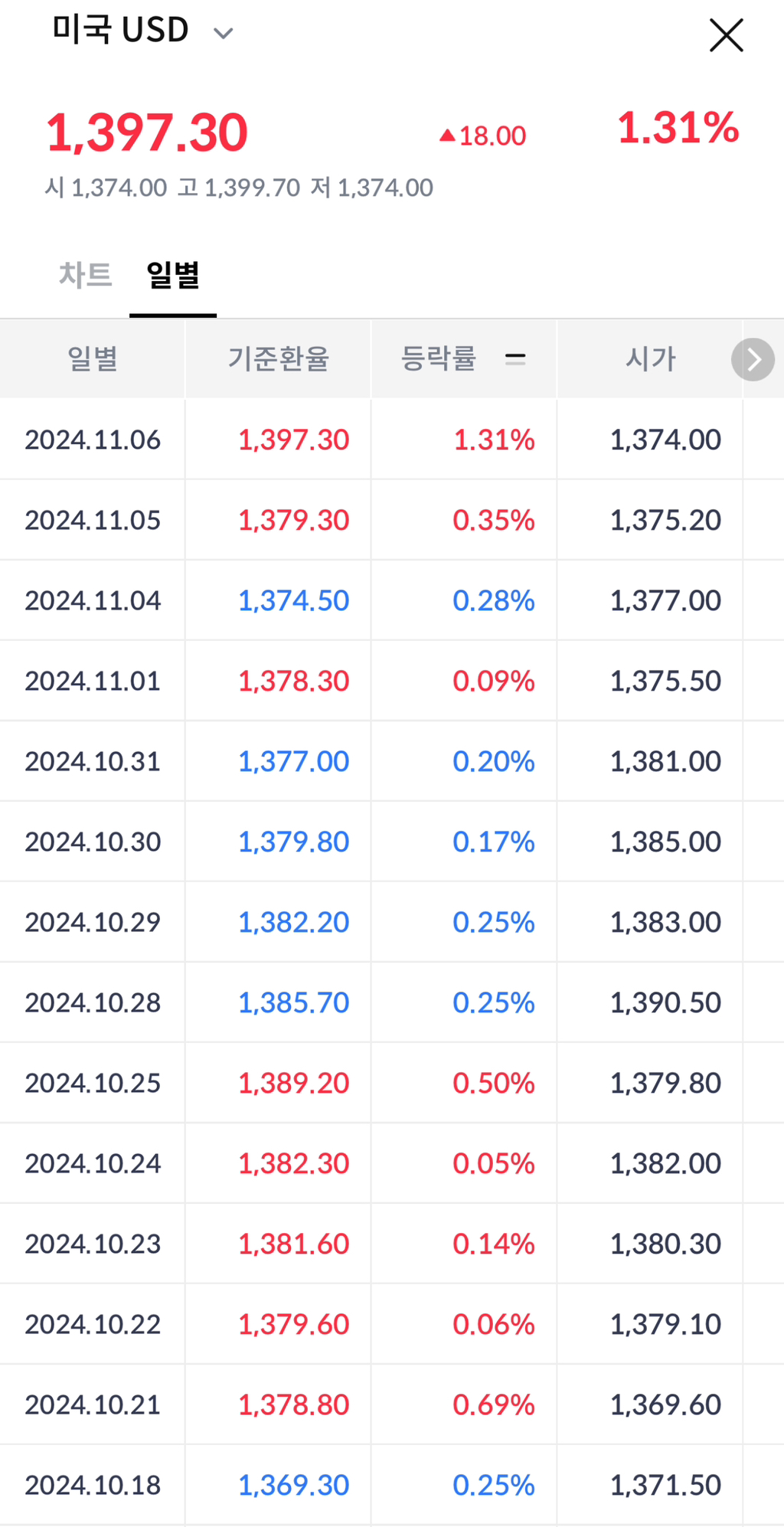Click the ▲18.00 change indicator
Screen dimensions: 784x1527
[x=482, y=134]
